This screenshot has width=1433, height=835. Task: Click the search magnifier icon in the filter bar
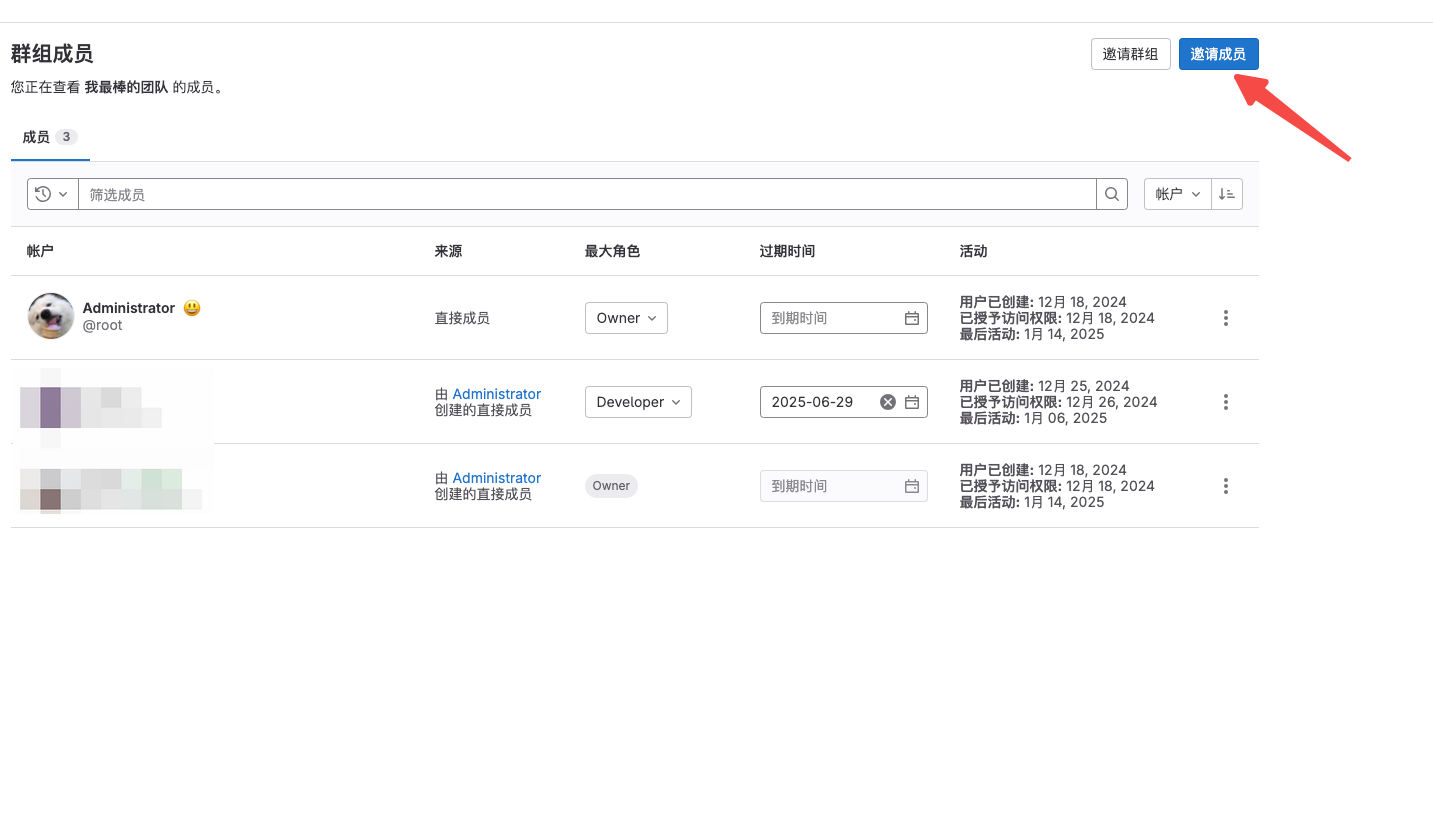click(x=1111, y=194)
